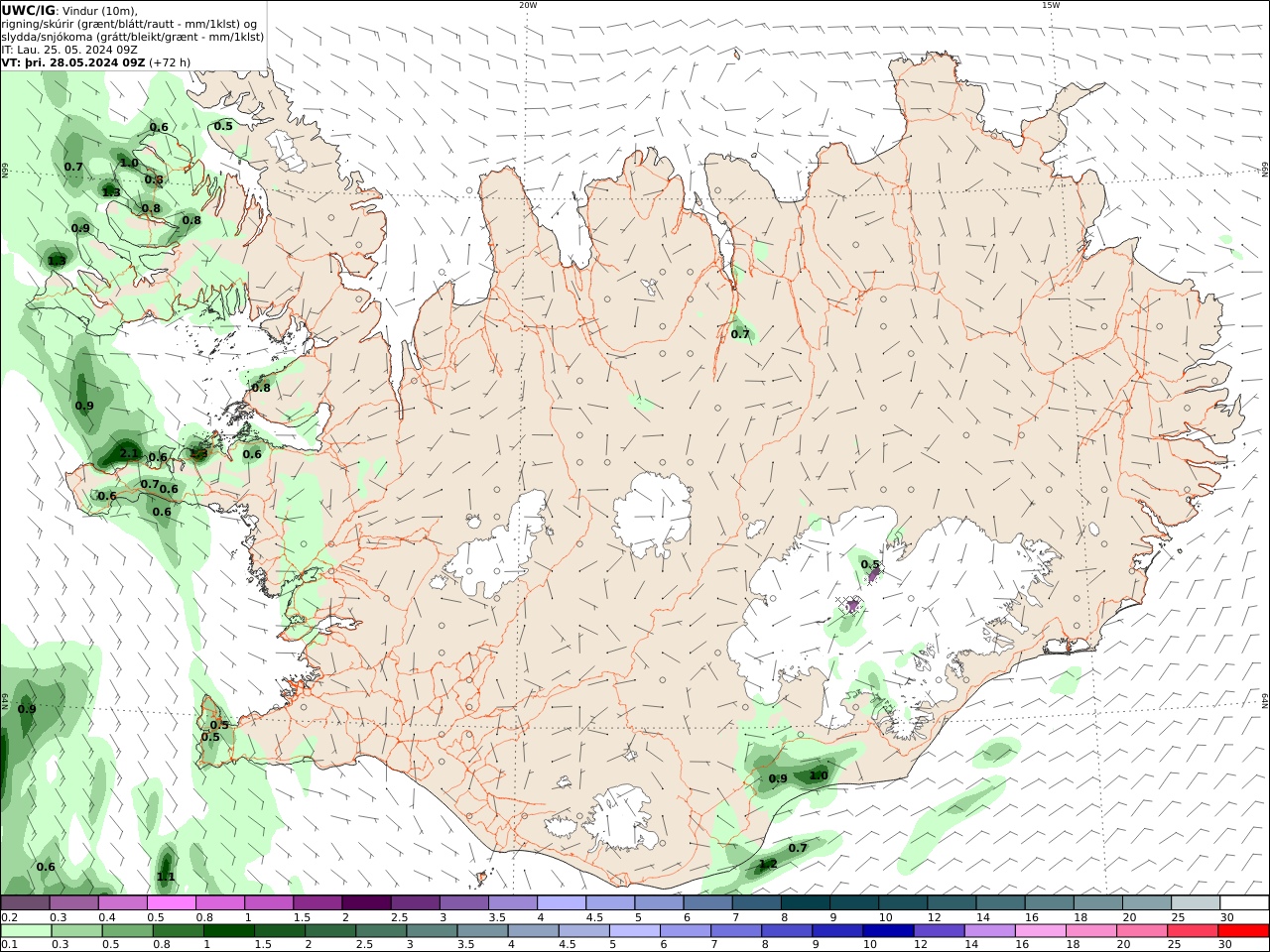Image resolution: width=1270 pixels, height=952 pixels.
Task: Click the bright pink 0.5 snow legend swatch
Action: coord(171,903)
